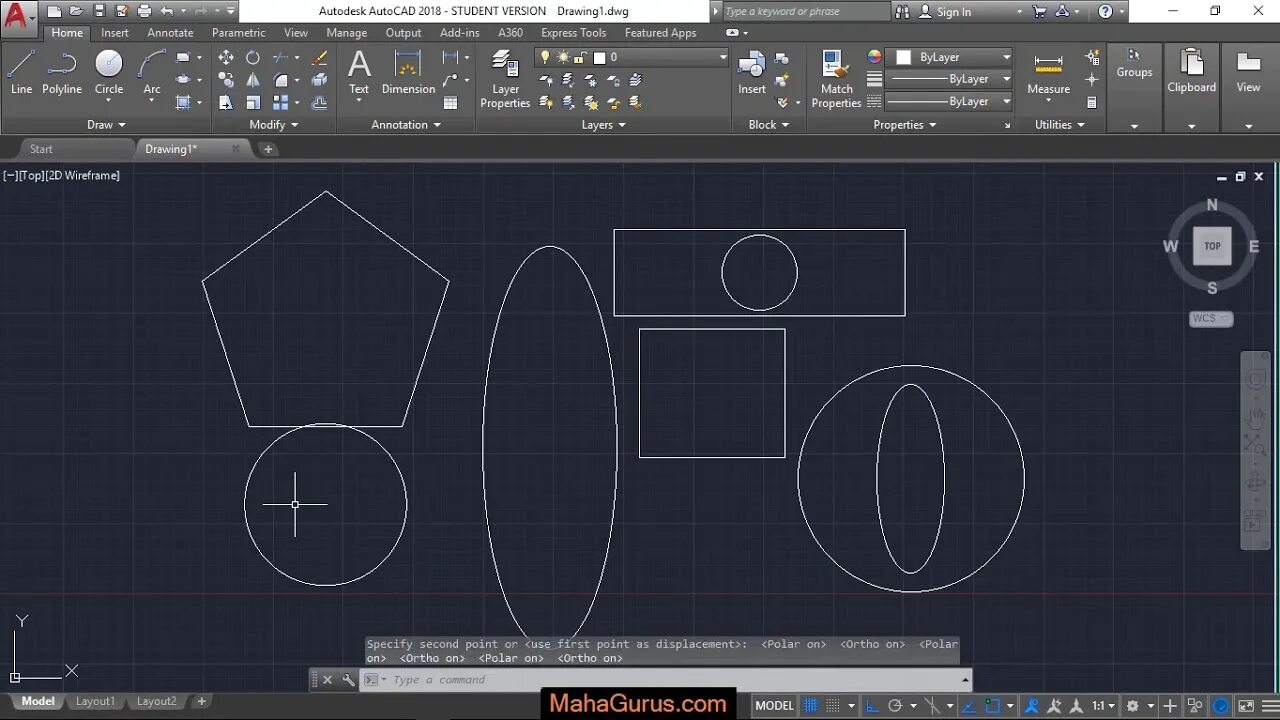Click the ViewCube TOP face
1280x720 pixels.
[1212, 246]
